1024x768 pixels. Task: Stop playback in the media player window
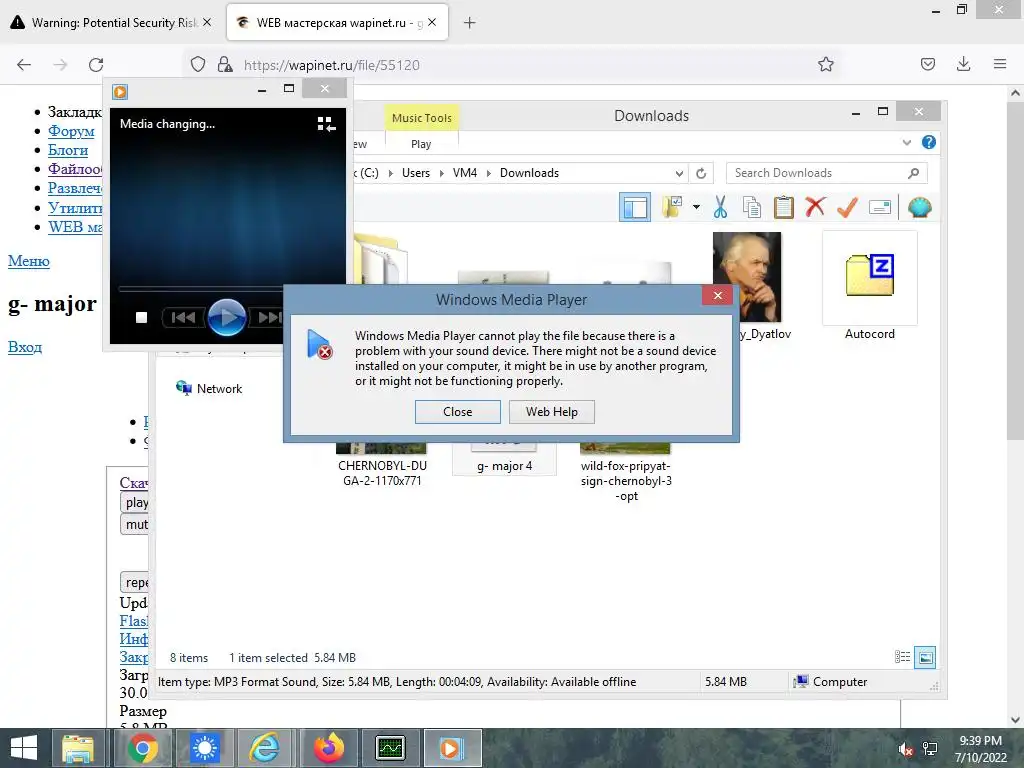tap(141, 317)
